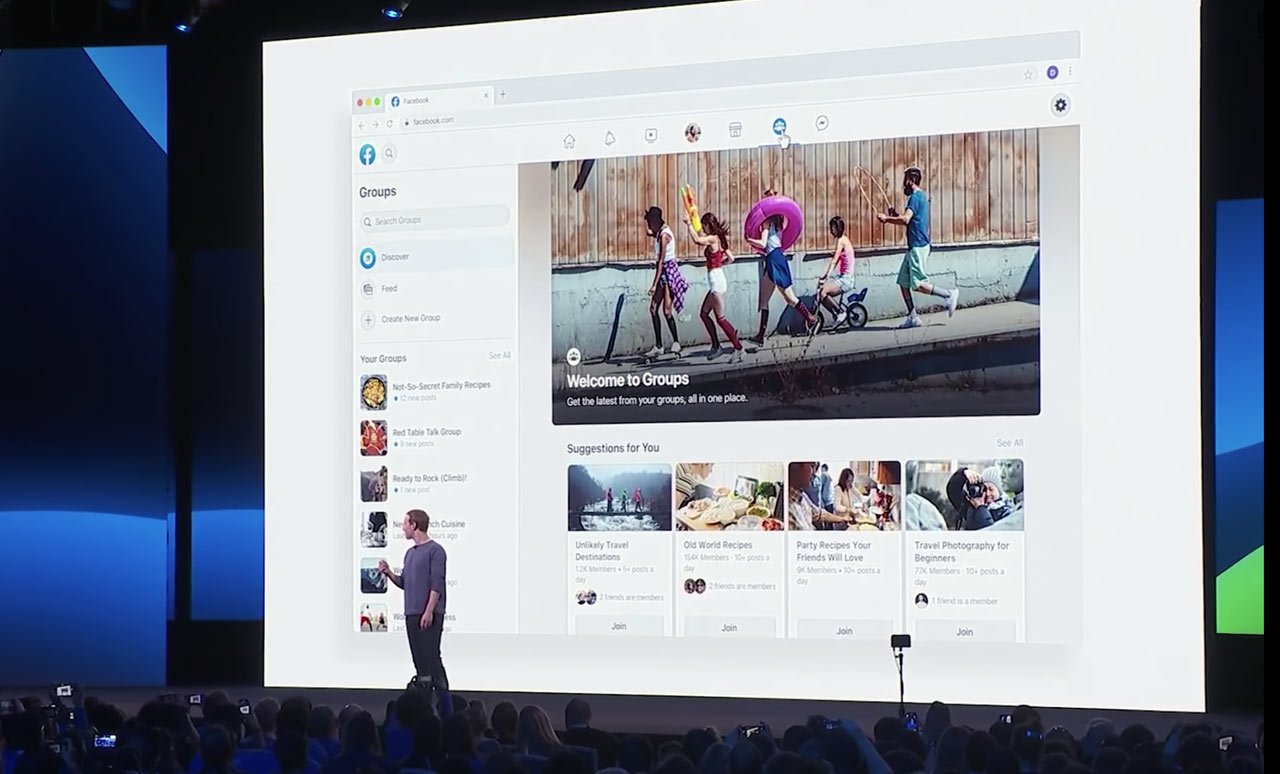Open Party Recipes cover photo
The image size is (1280, 774).
click(x=844, y=495)
